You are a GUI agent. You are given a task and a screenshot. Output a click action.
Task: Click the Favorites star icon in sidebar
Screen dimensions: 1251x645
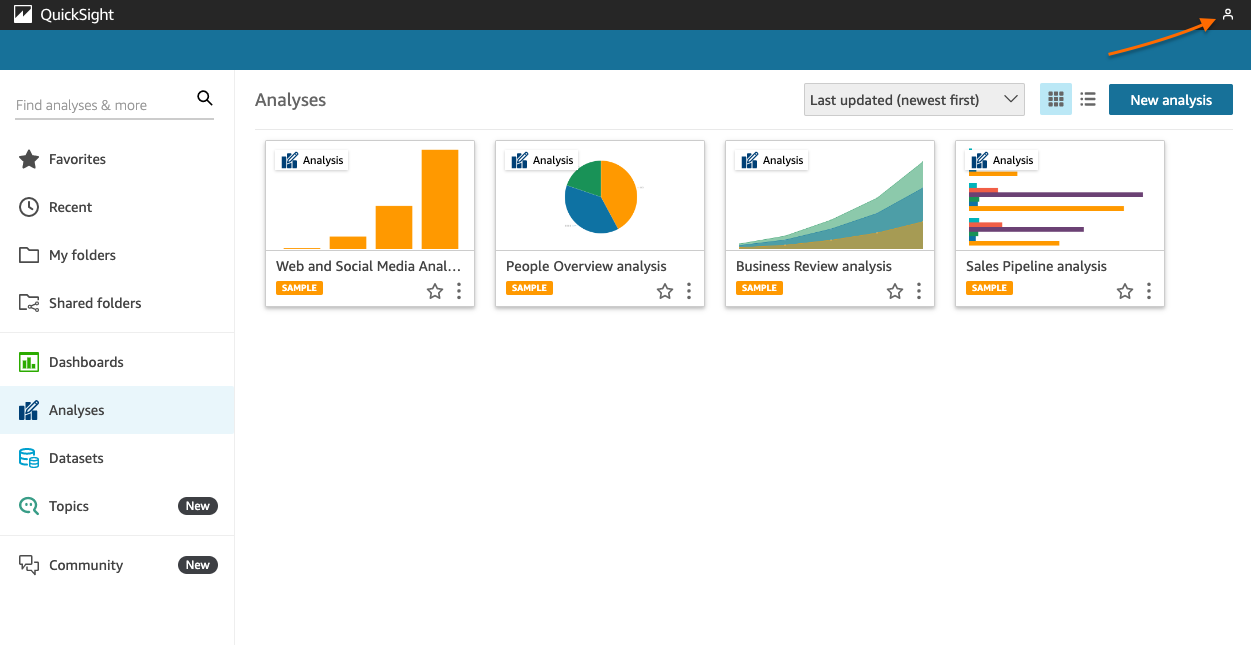coord(29,159)
